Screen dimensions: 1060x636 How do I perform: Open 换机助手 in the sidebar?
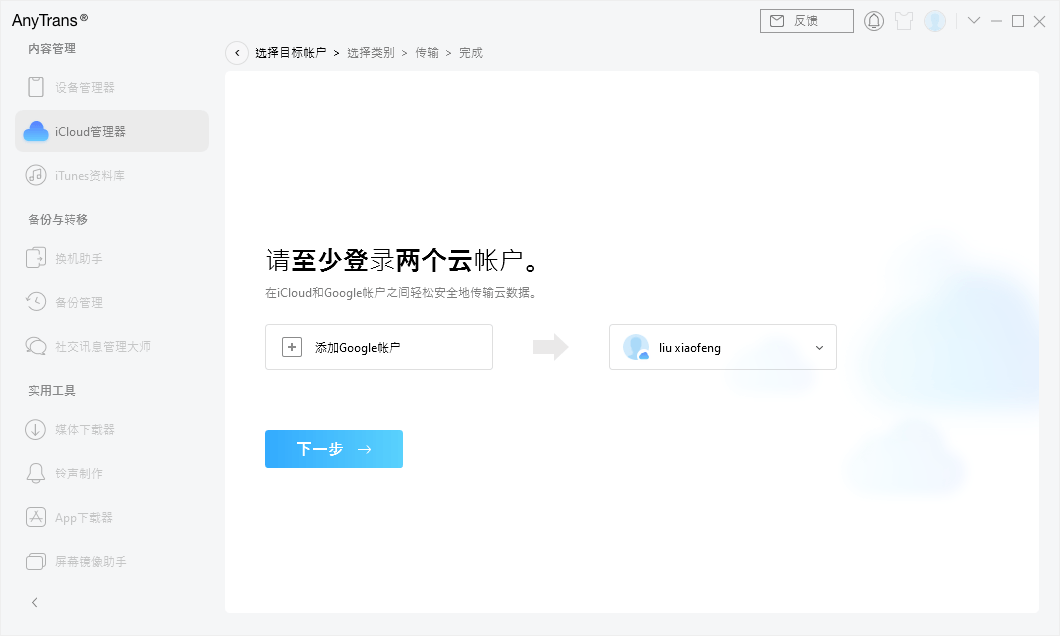[112, 258]
